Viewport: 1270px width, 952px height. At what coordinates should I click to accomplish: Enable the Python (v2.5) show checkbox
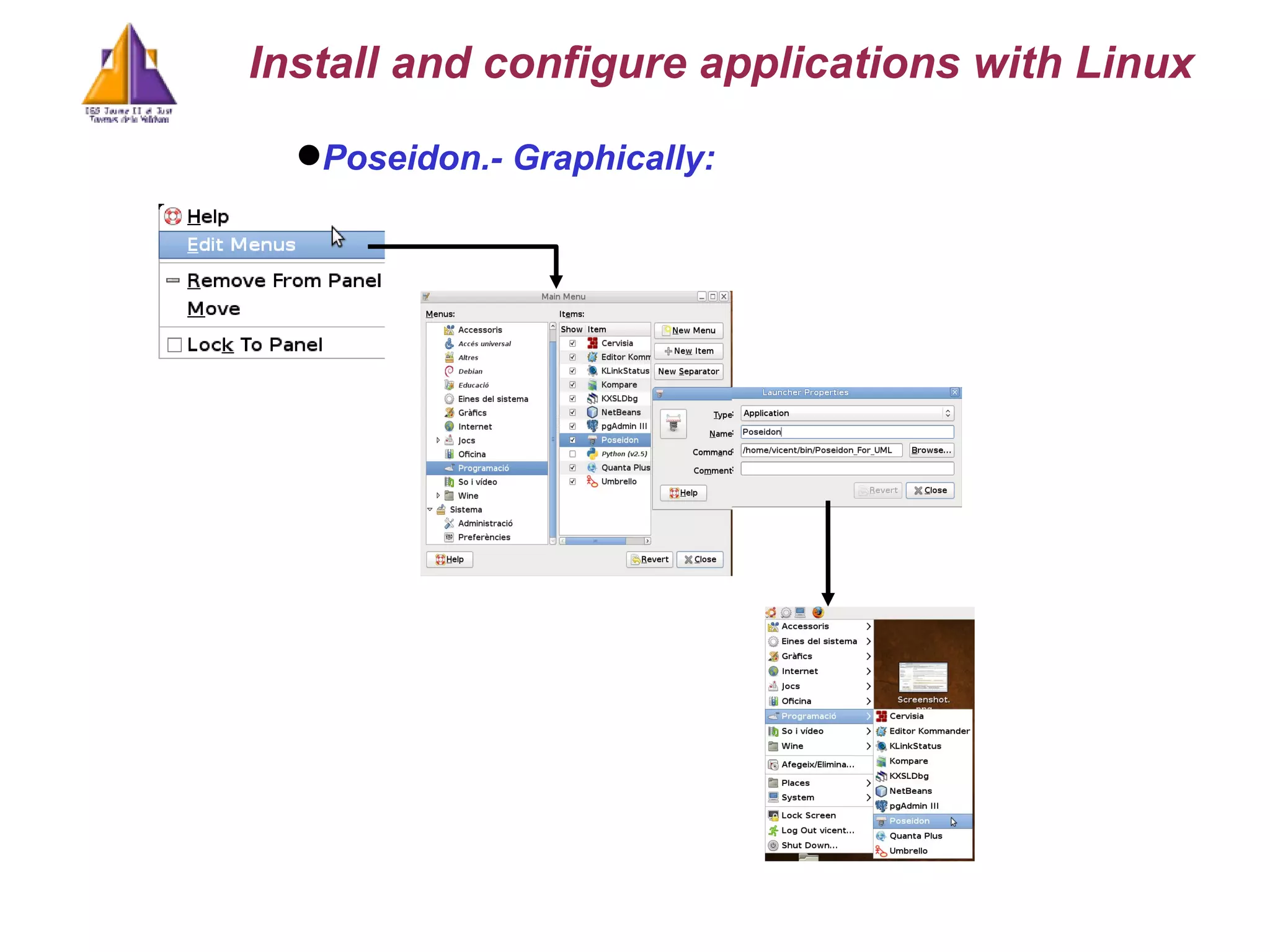tap(572, 454)
